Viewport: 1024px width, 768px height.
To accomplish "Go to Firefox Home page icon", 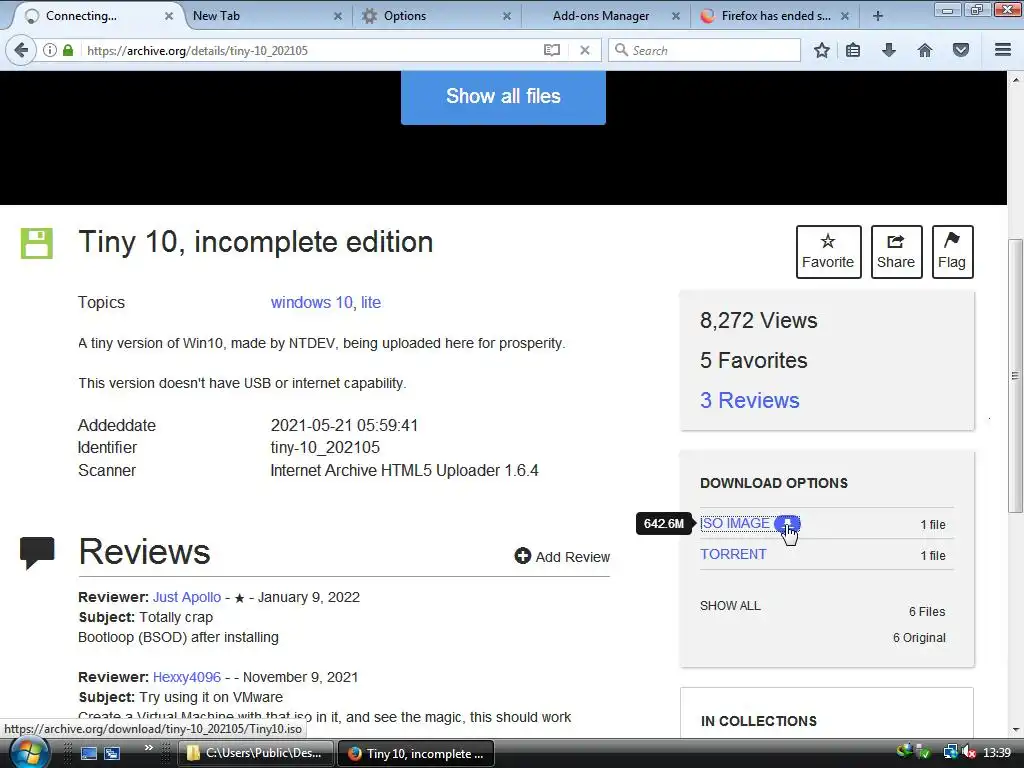I will click(925, 50).
